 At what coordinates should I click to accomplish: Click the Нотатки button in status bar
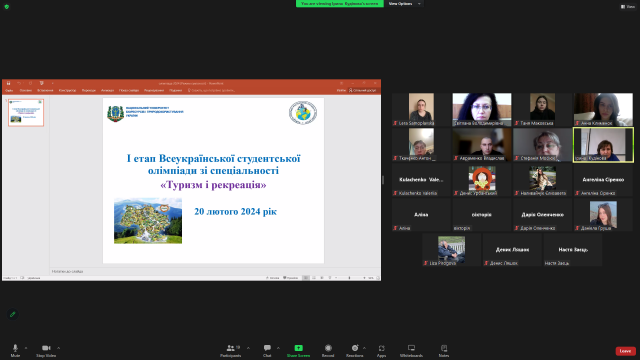pyautogui.click(x=273, y=278)
